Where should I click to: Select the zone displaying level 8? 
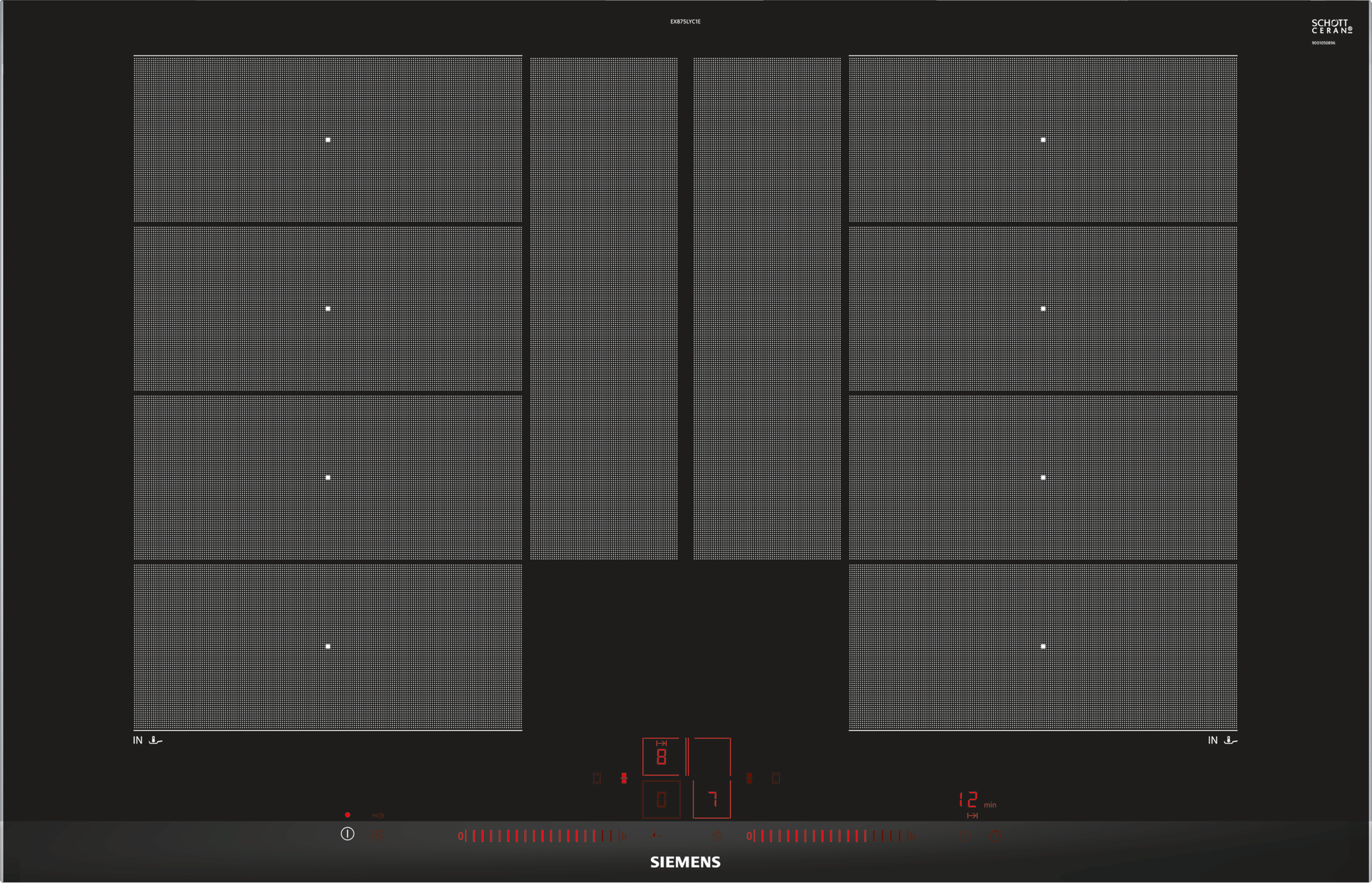click(661, 757)
